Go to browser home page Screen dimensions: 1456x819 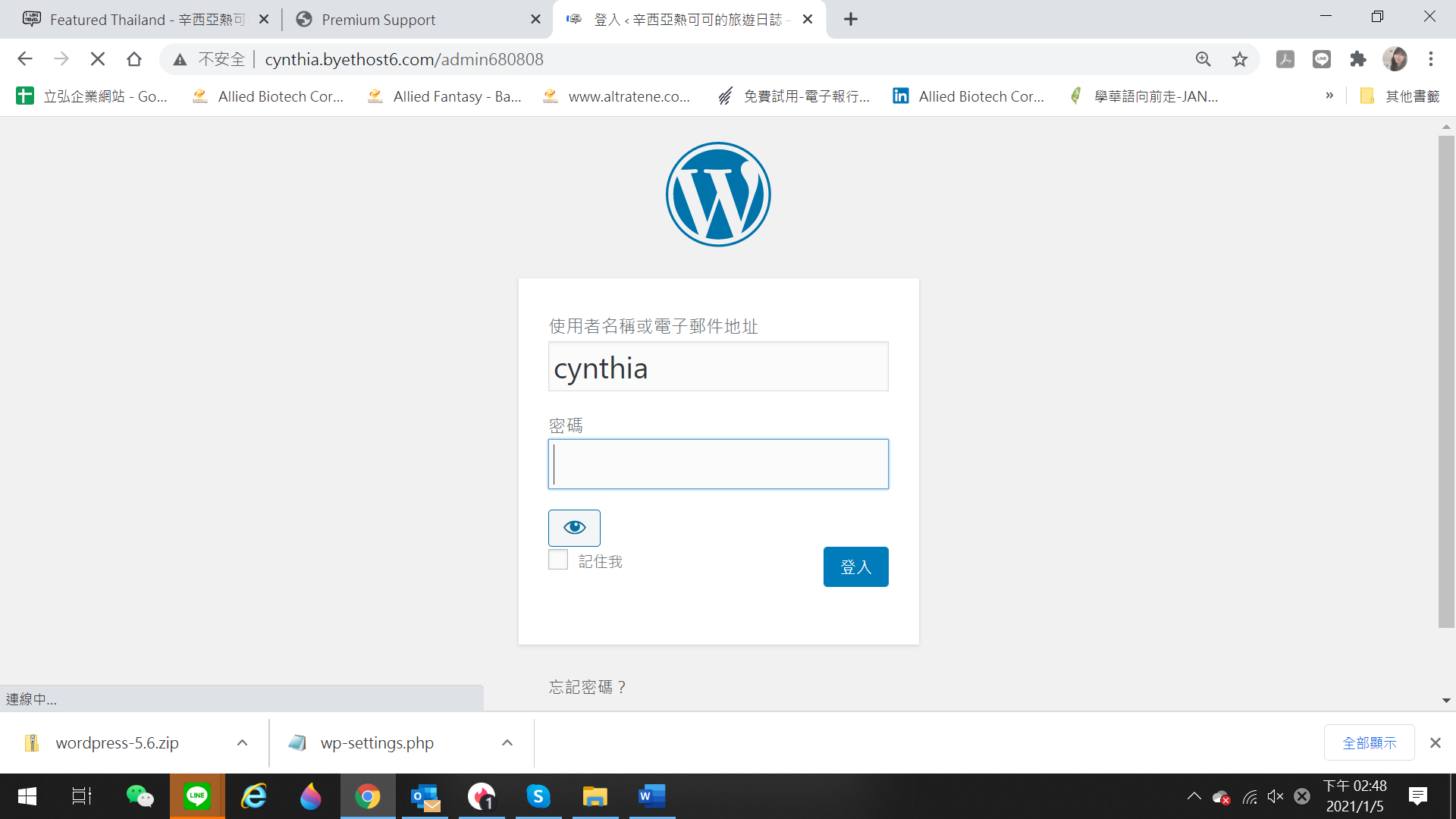[134, 59]
